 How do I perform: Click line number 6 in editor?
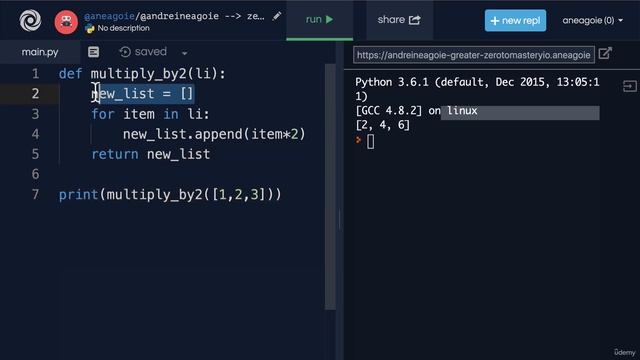(x=36, y=174)
